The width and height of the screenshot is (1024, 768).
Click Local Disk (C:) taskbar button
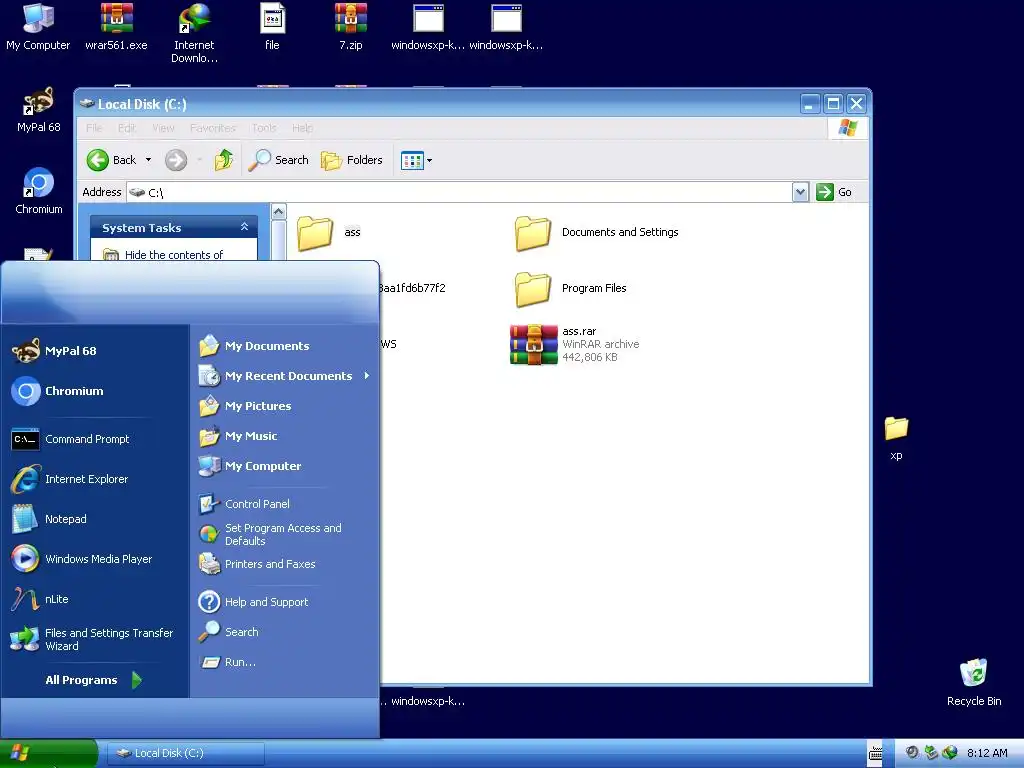pyautogui.click(x=184, y=753)
